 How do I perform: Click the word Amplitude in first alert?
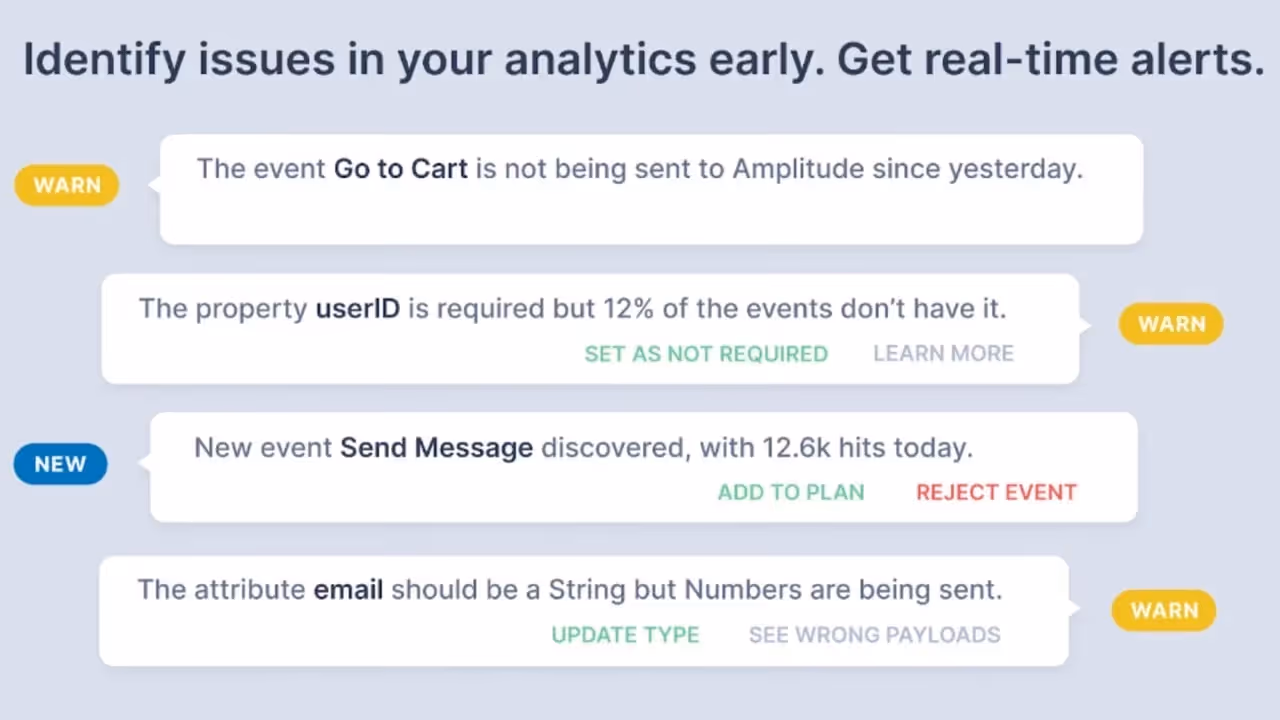click(798, 168)
